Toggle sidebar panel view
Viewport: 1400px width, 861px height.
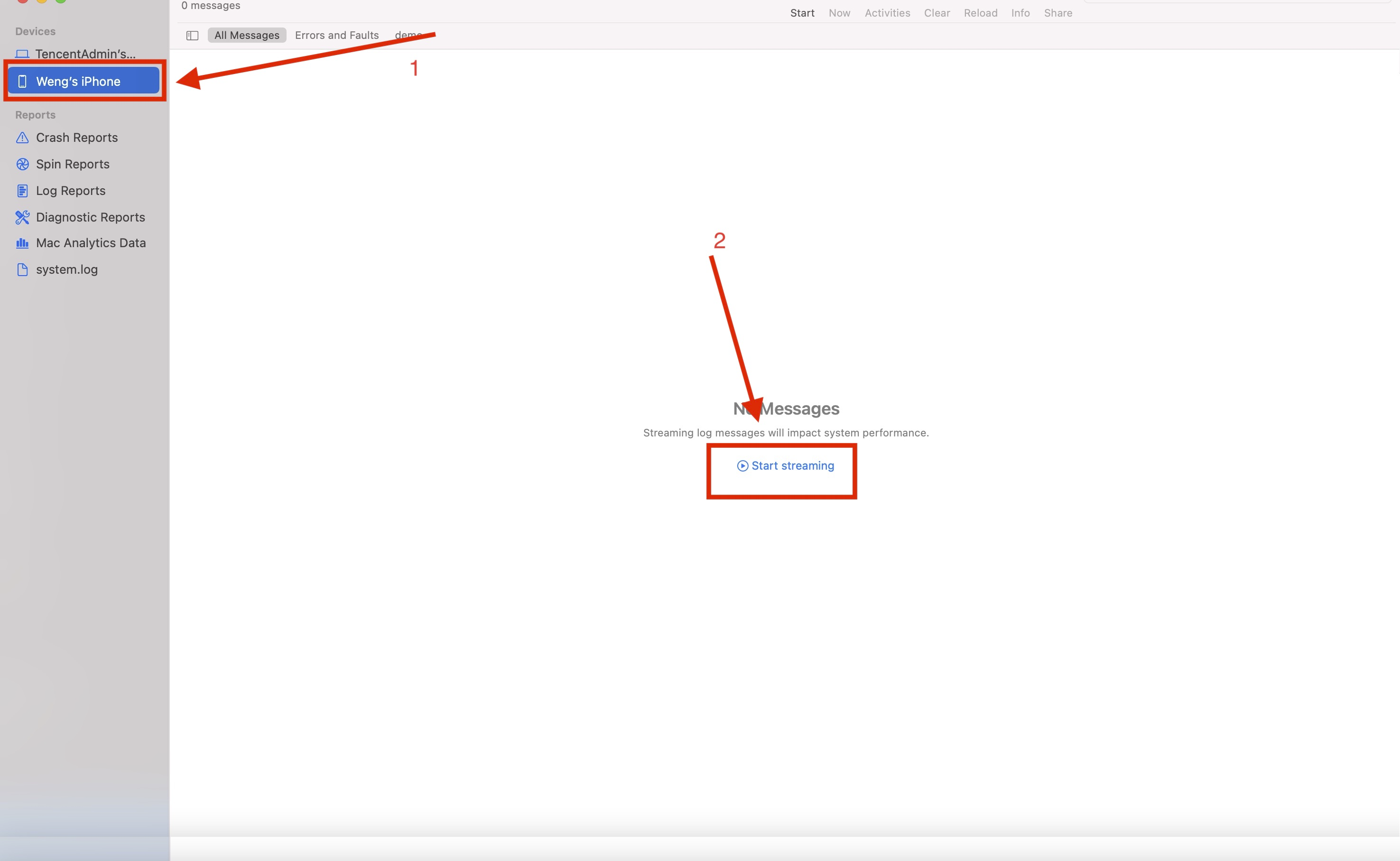[x=193, y=35]
